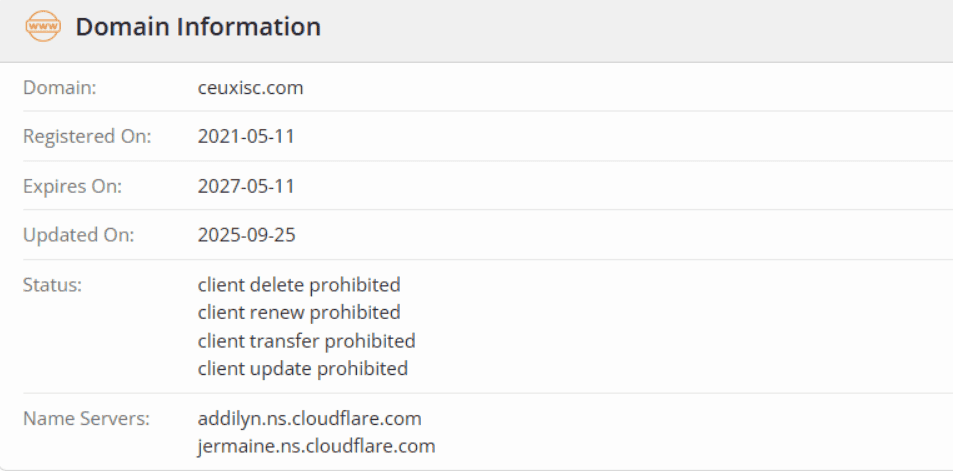
Task: Select the 'Expires On:' label
Action: coord(73,186)
